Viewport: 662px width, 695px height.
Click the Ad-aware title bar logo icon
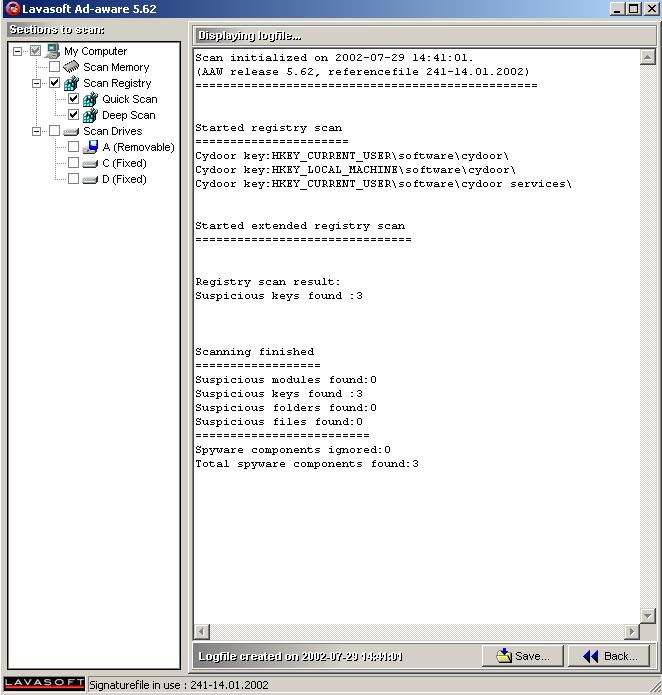click(x=13, y=8)
